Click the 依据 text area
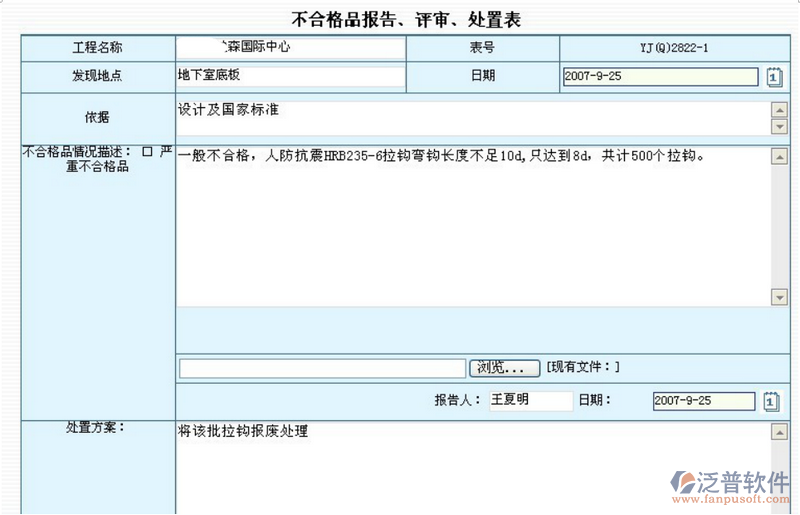The width and height of the screenshot is (800, 515). click(473, 118)
